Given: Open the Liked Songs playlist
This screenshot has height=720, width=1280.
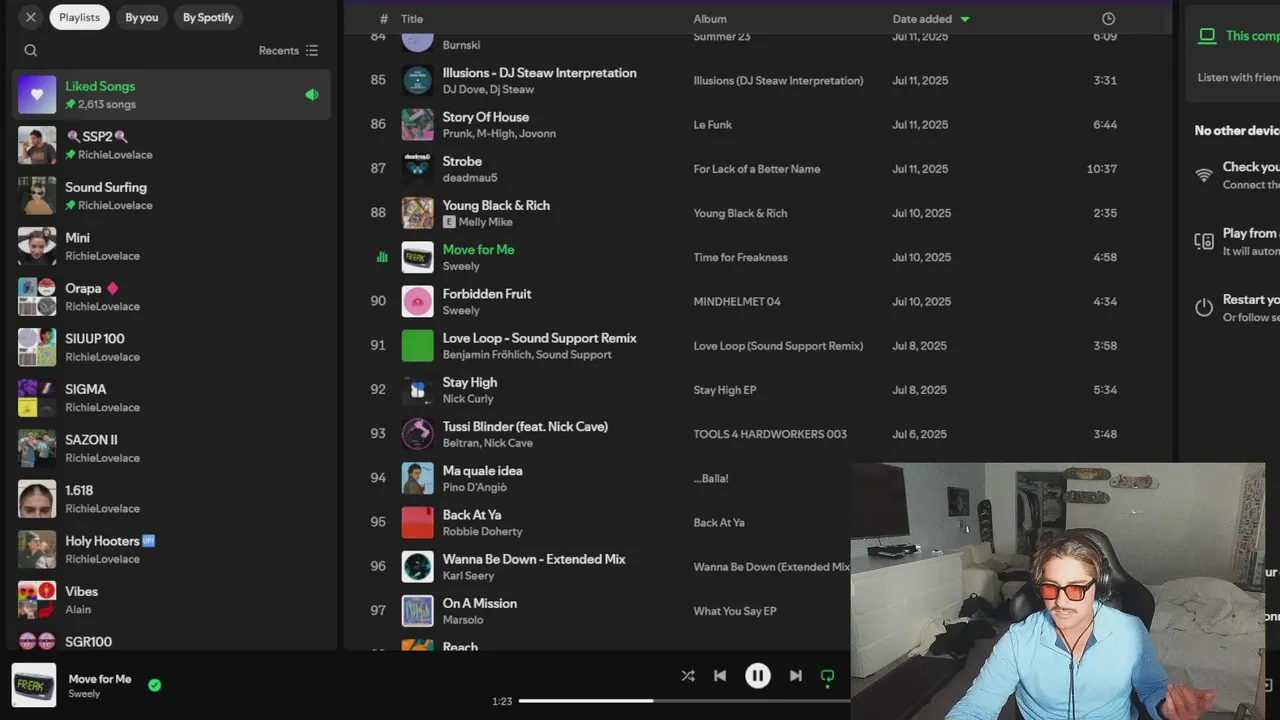Looking at the screenshot, I should tap(171, 94).
